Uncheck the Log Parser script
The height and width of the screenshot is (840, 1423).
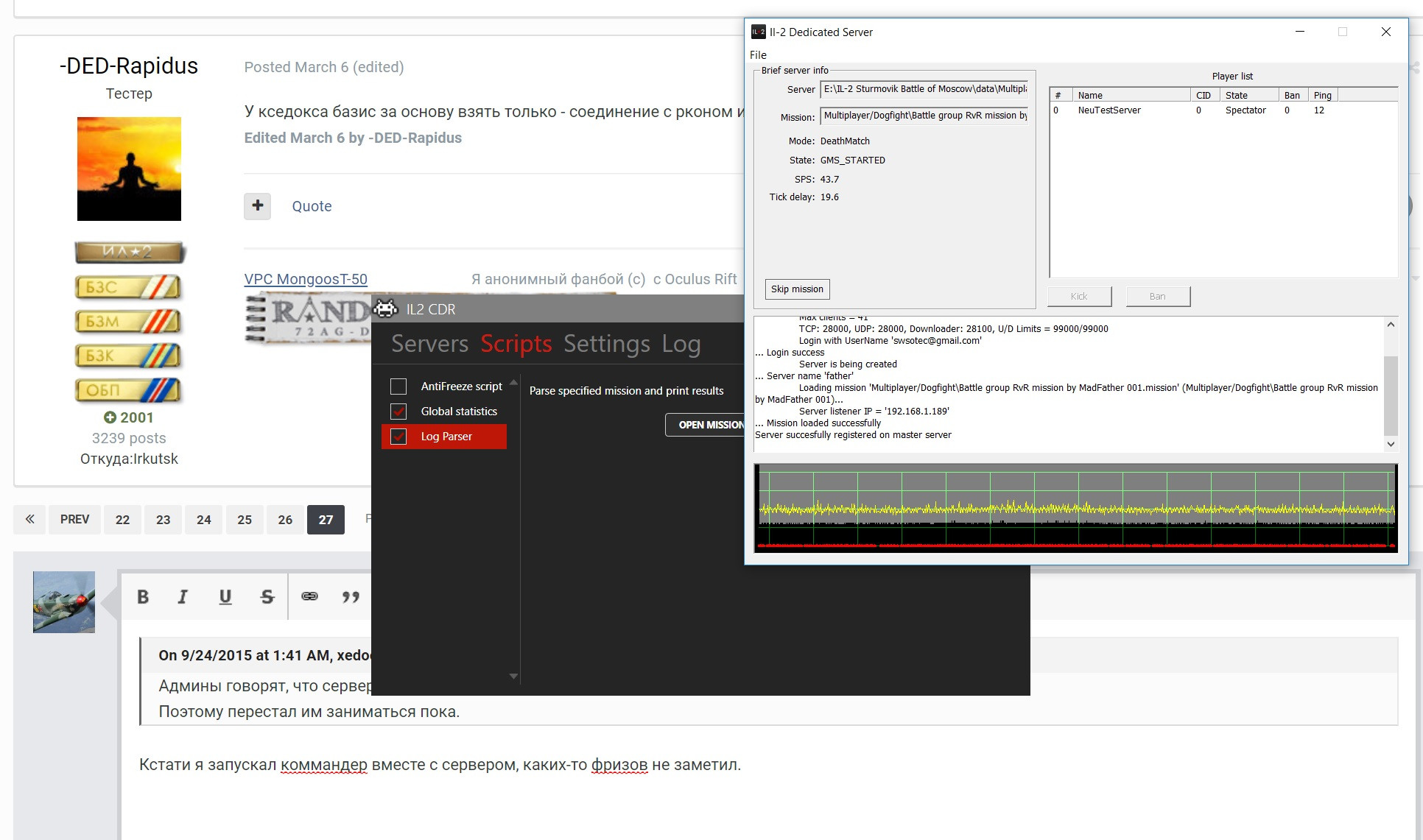coord(398,437)
